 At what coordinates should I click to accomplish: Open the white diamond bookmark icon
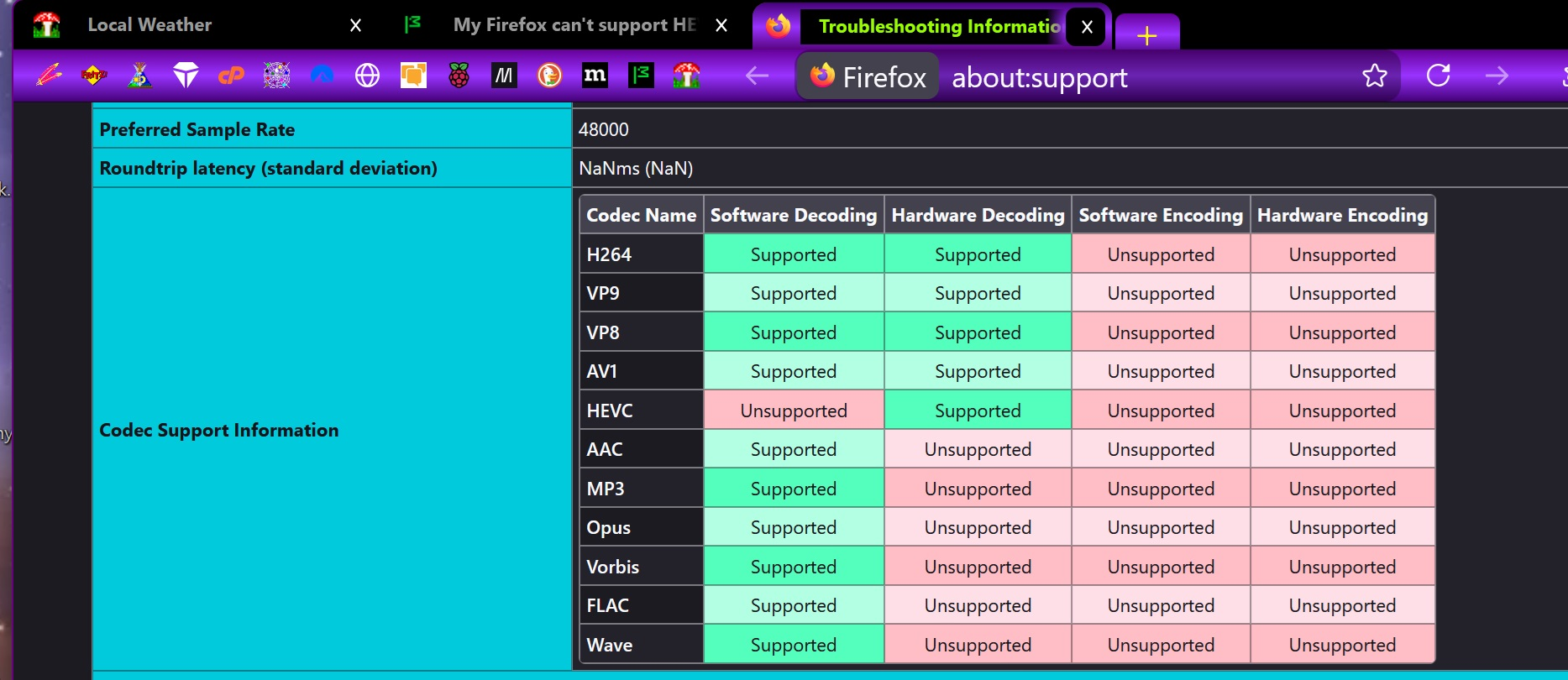coord(186,76)
